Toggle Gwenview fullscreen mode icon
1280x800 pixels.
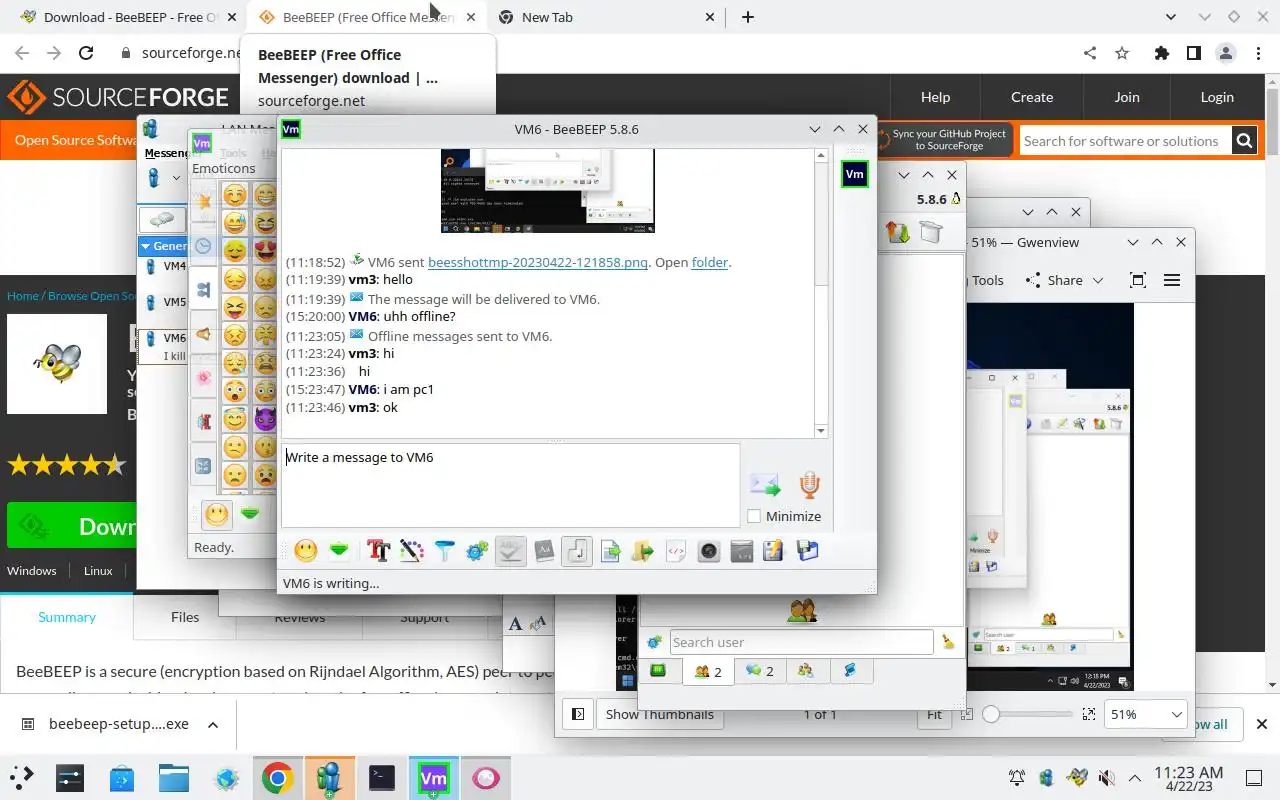1137,280
